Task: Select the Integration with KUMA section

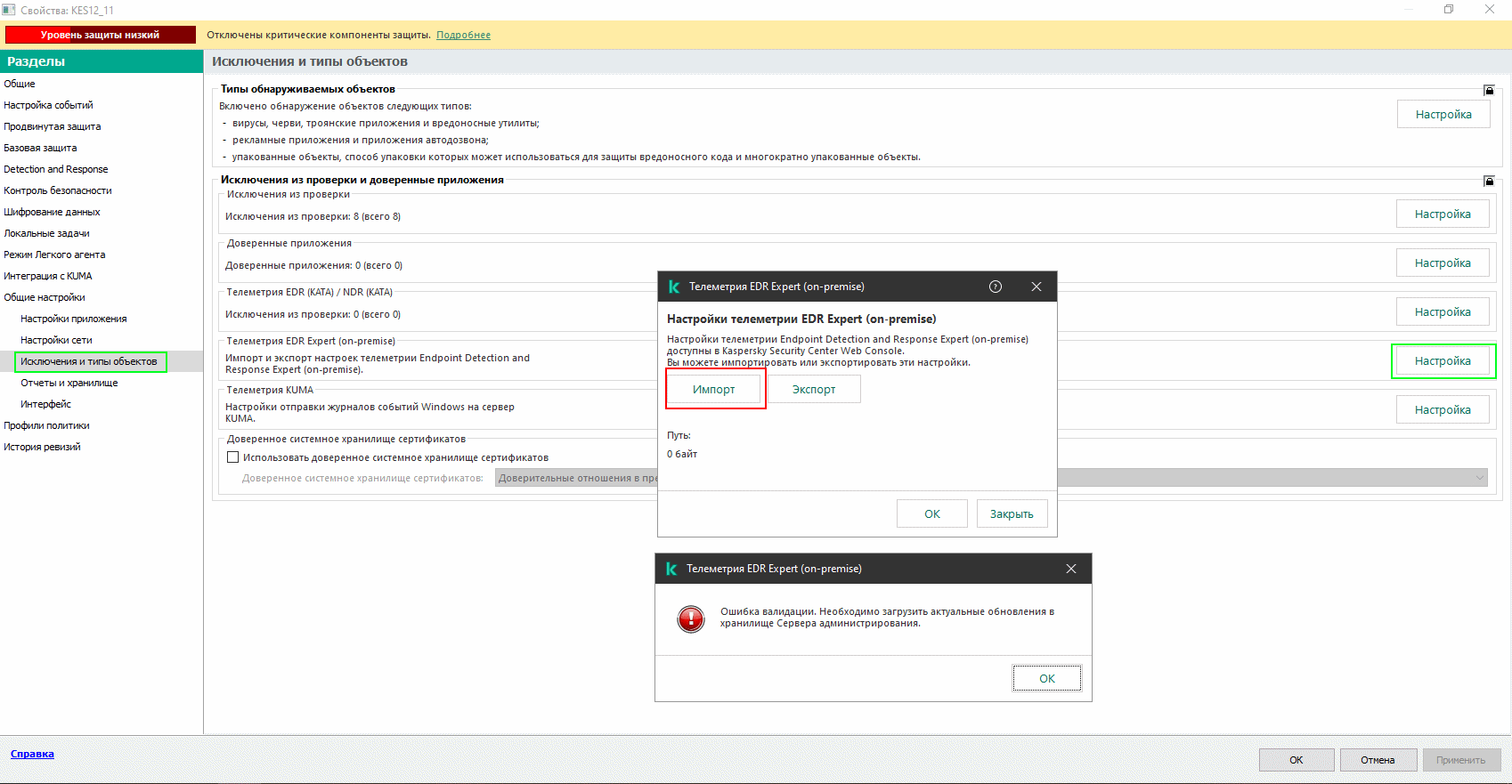Action: point(48,276)
